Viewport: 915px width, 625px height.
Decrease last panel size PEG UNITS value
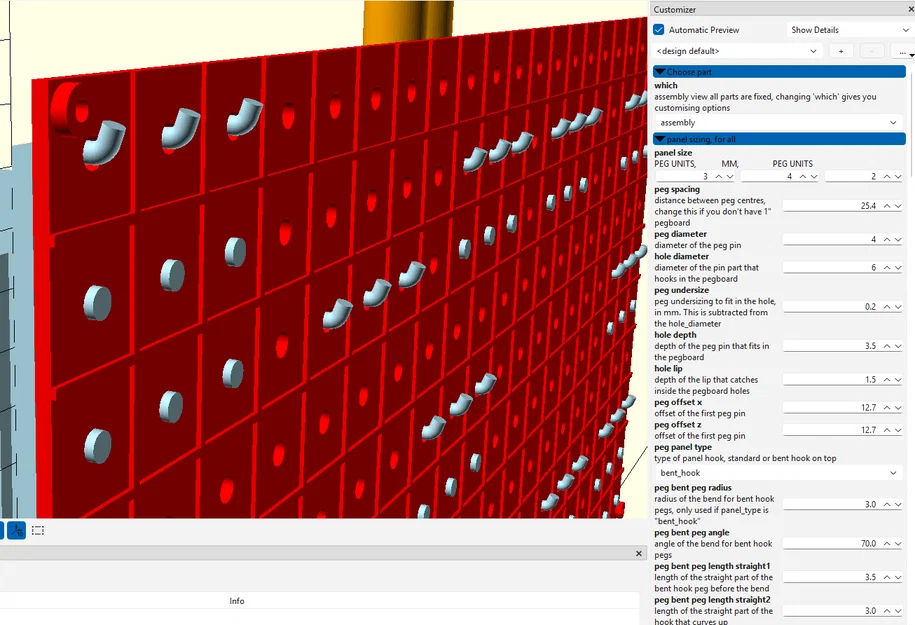[x=898, y=176]
